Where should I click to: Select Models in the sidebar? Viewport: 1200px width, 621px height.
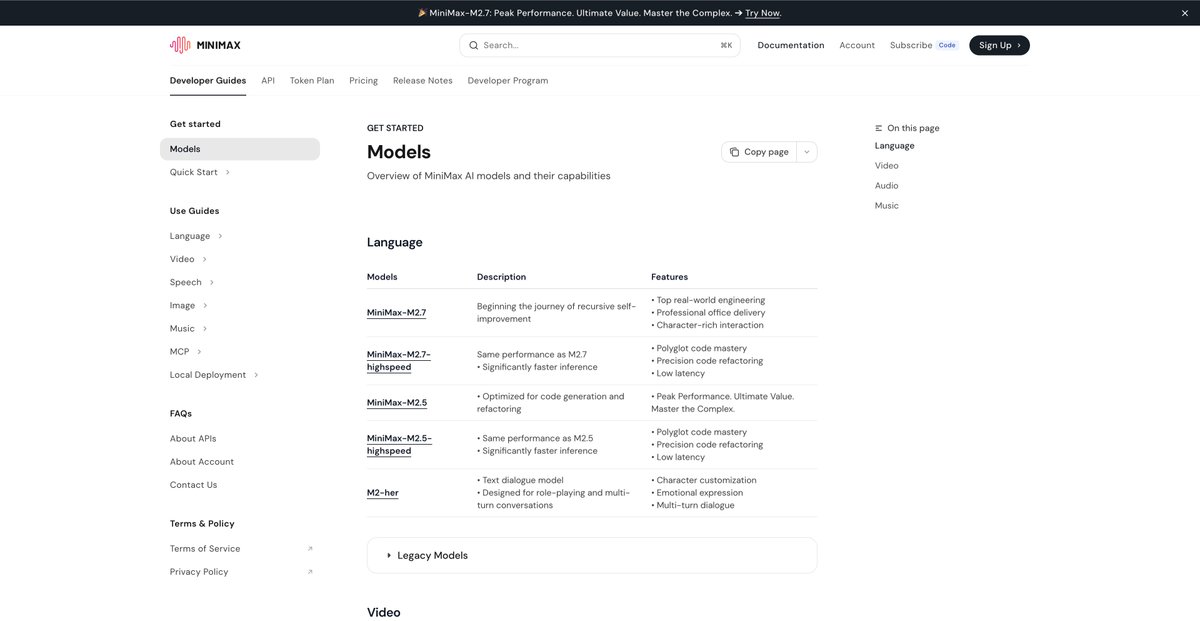pyautogui.click(x=240, y=149)
